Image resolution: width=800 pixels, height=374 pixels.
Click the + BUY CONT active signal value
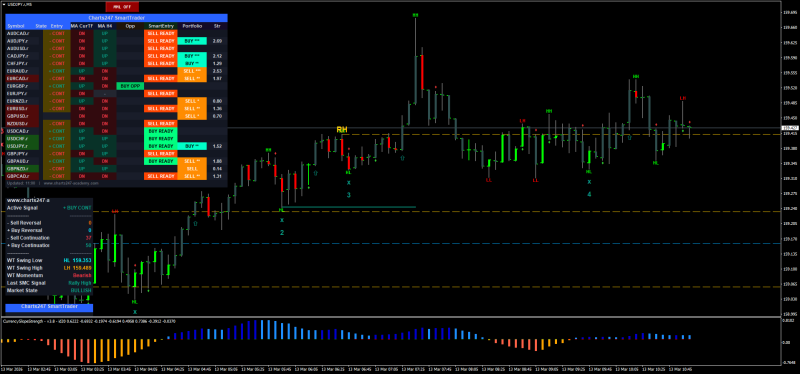(77, 208)
